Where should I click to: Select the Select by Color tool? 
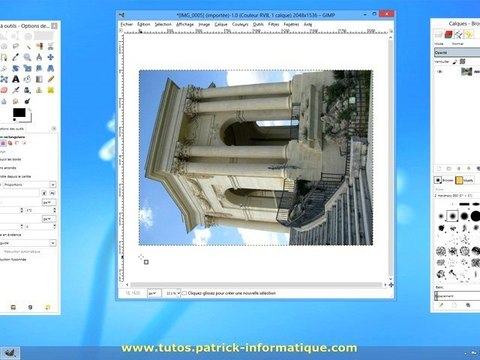coord(39,46)
